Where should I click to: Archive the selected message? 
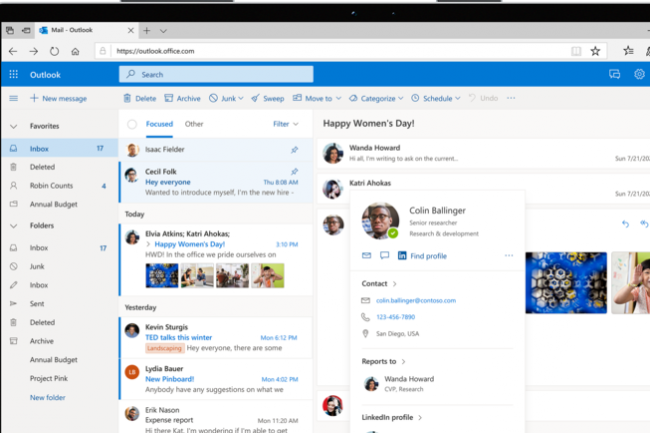coord(182,98)
